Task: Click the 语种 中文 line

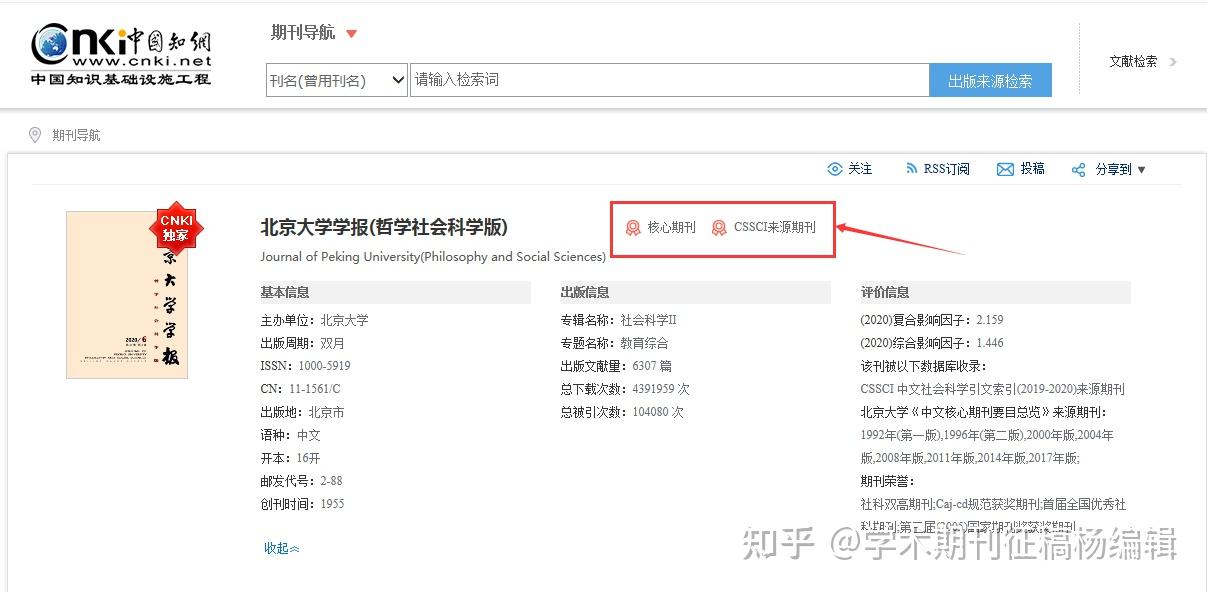Action: point(290,435)
